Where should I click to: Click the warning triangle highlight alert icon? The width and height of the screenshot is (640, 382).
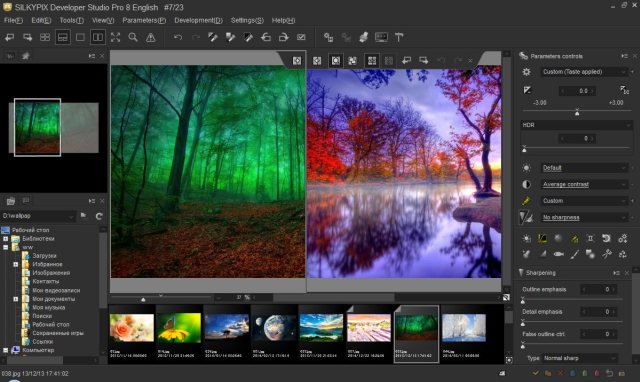pos(151,38)
